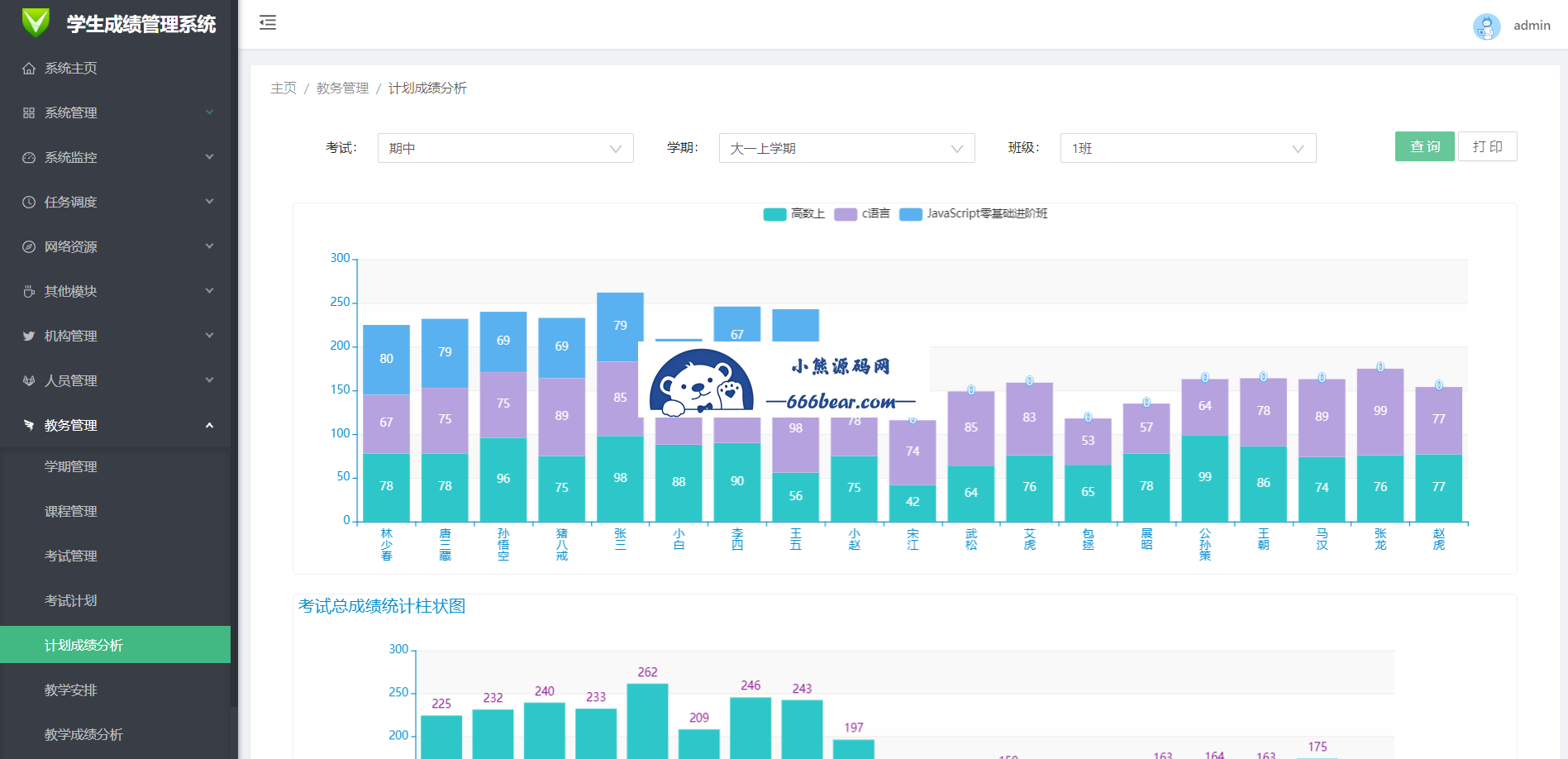
Task: Click the bird icon beside 机构管理
Action: (29, 337)
